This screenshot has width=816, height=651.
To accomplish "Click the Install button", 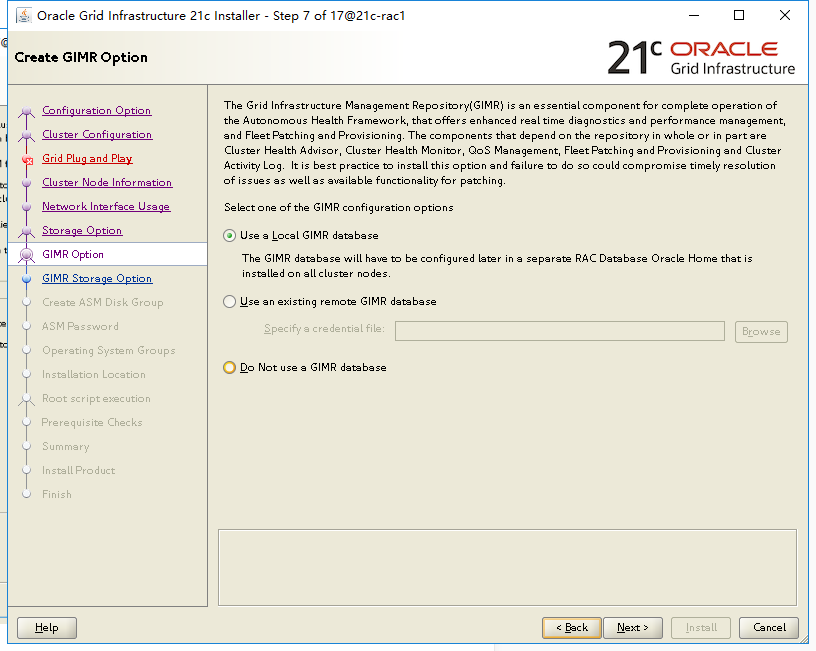I will click(x=701, y=628).
